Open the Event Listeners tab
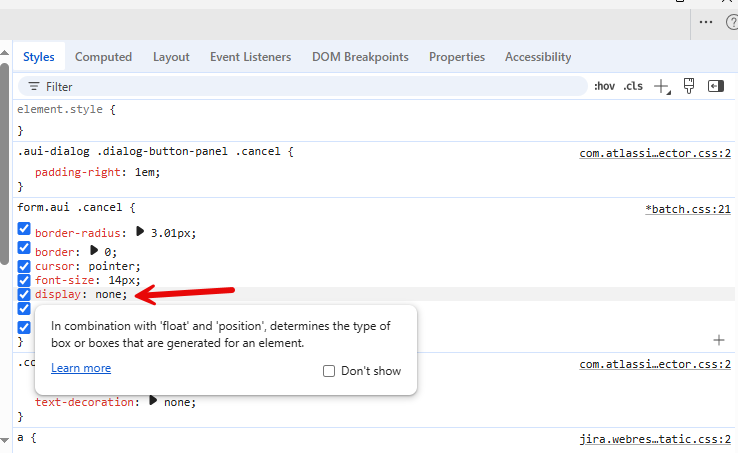The height and width of the screenshot is (453, 738). coord(250,57)
